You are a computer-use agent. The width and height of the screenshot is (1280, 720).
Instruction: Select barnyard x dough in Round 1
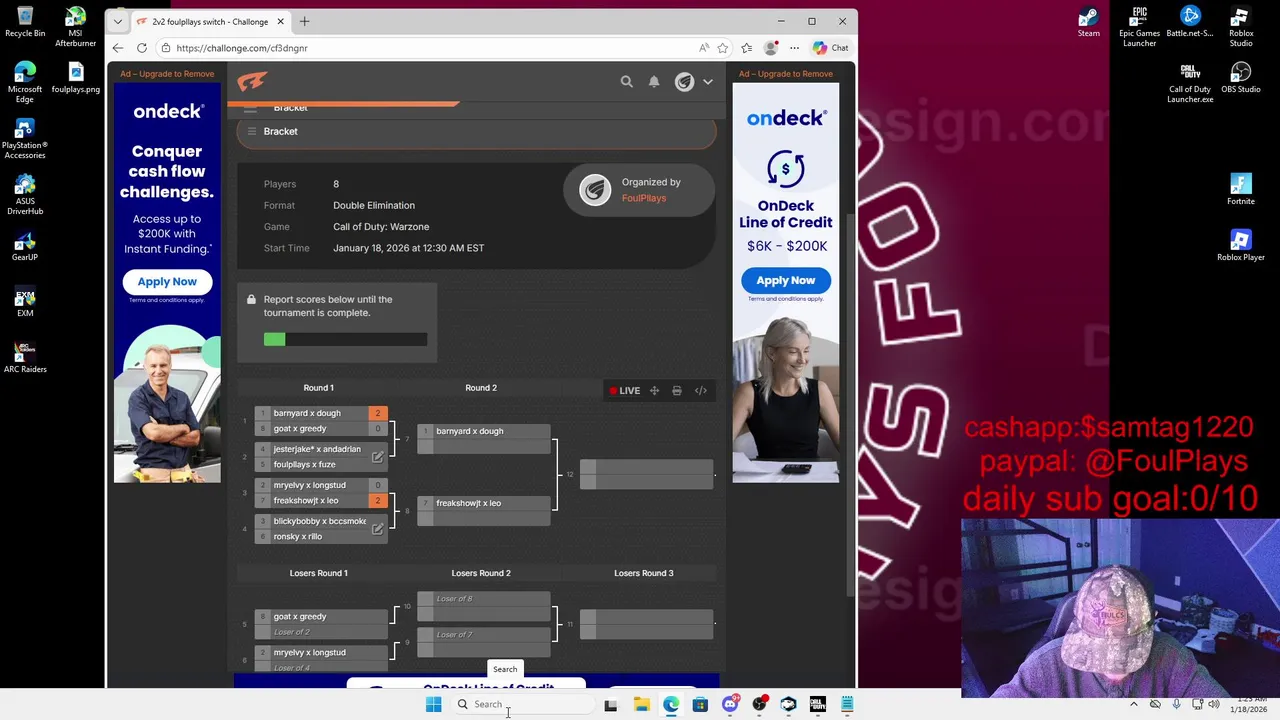click(320, 413)
